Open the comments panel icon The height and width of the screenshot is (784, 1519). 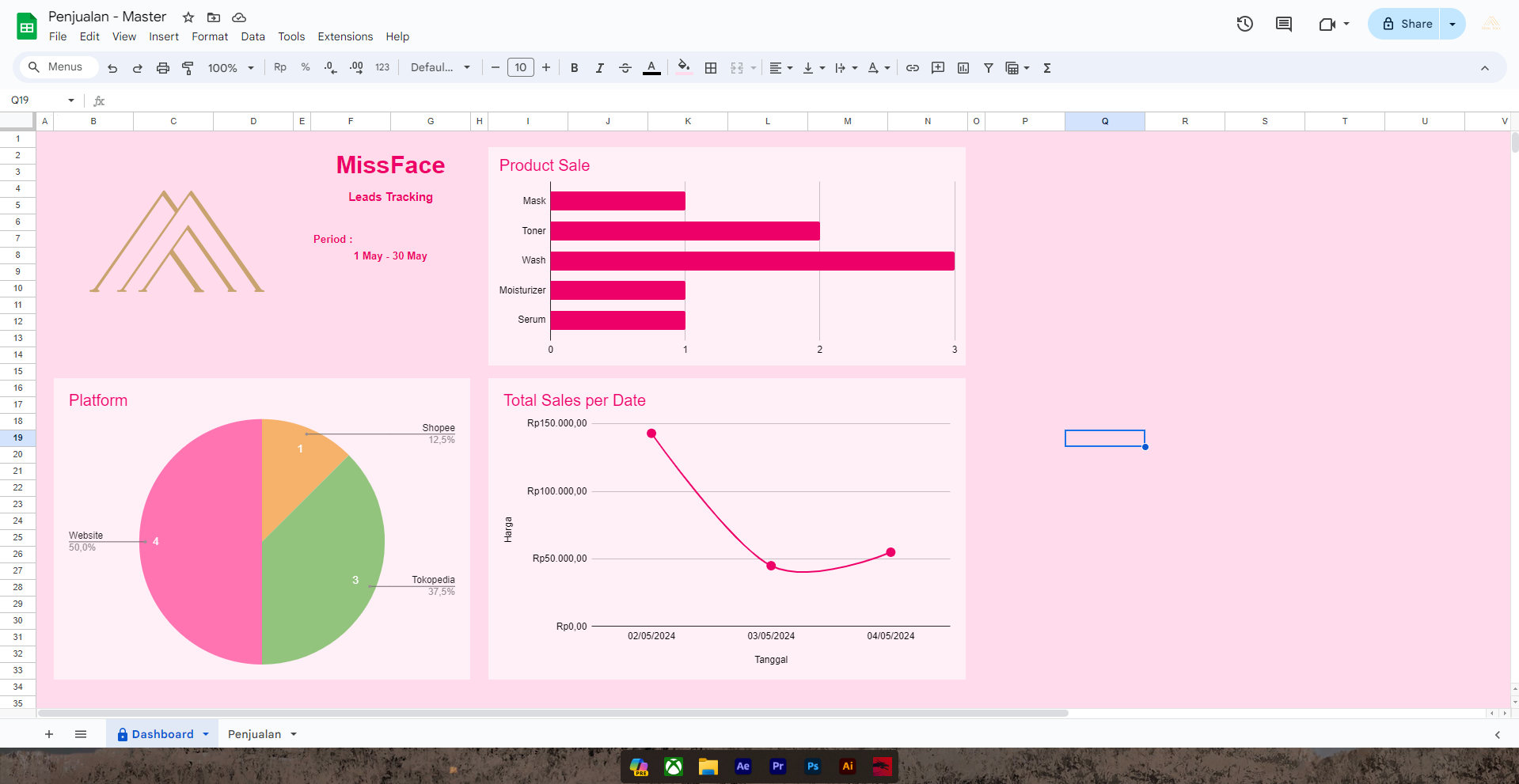(1283, 24)
